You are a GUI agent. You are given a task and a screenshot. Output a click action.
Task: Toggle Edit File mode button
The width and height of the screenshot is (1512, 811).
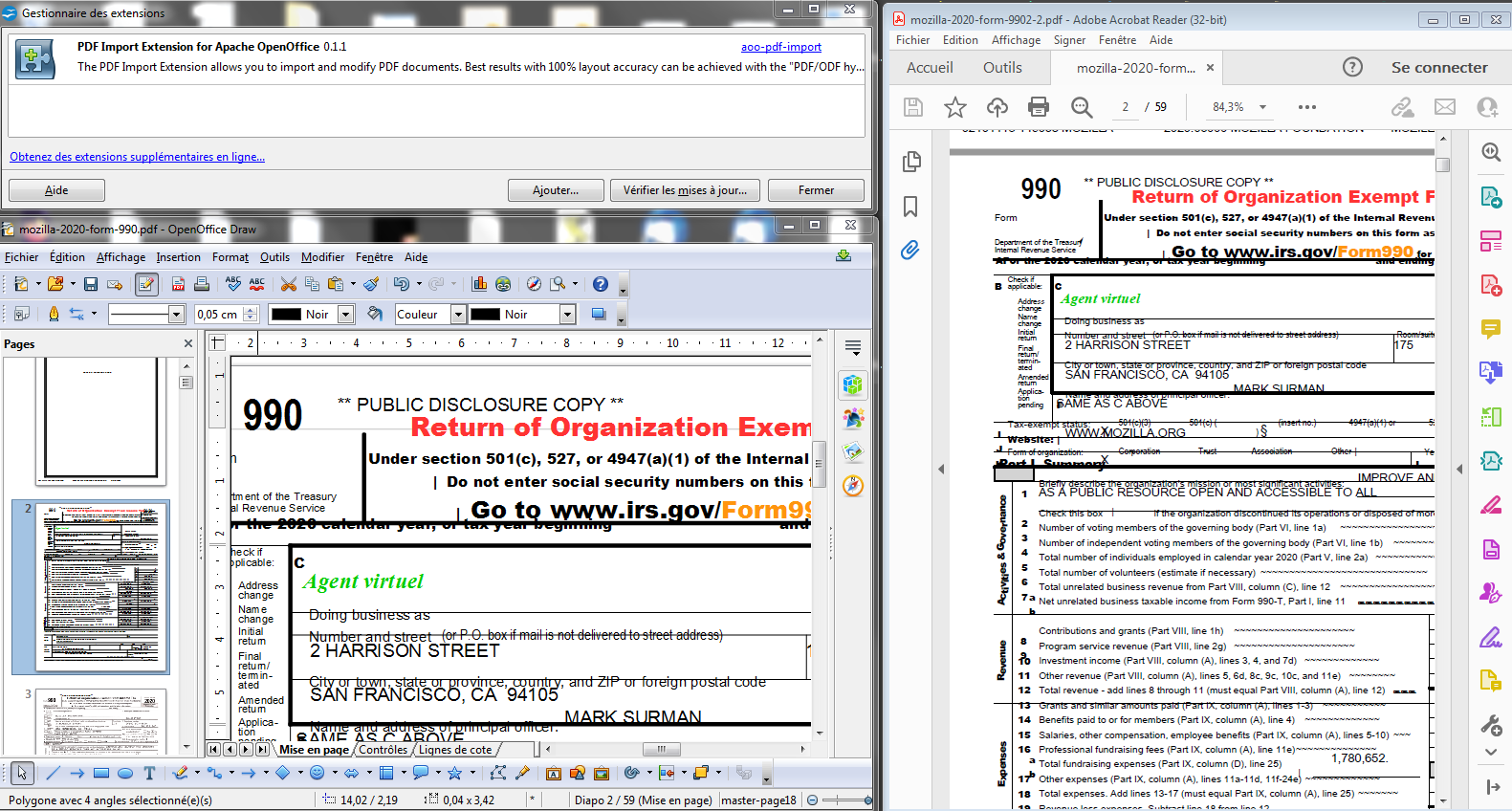pyautogui.click(x=146, y=284)
